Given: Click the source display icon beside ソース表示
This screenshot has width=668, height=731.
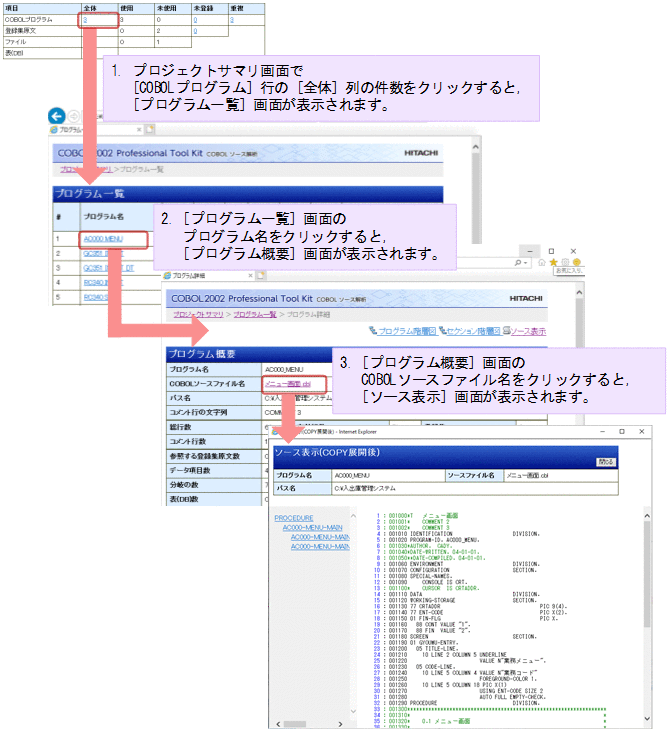Looking at the screenshot, I should 507,330.
